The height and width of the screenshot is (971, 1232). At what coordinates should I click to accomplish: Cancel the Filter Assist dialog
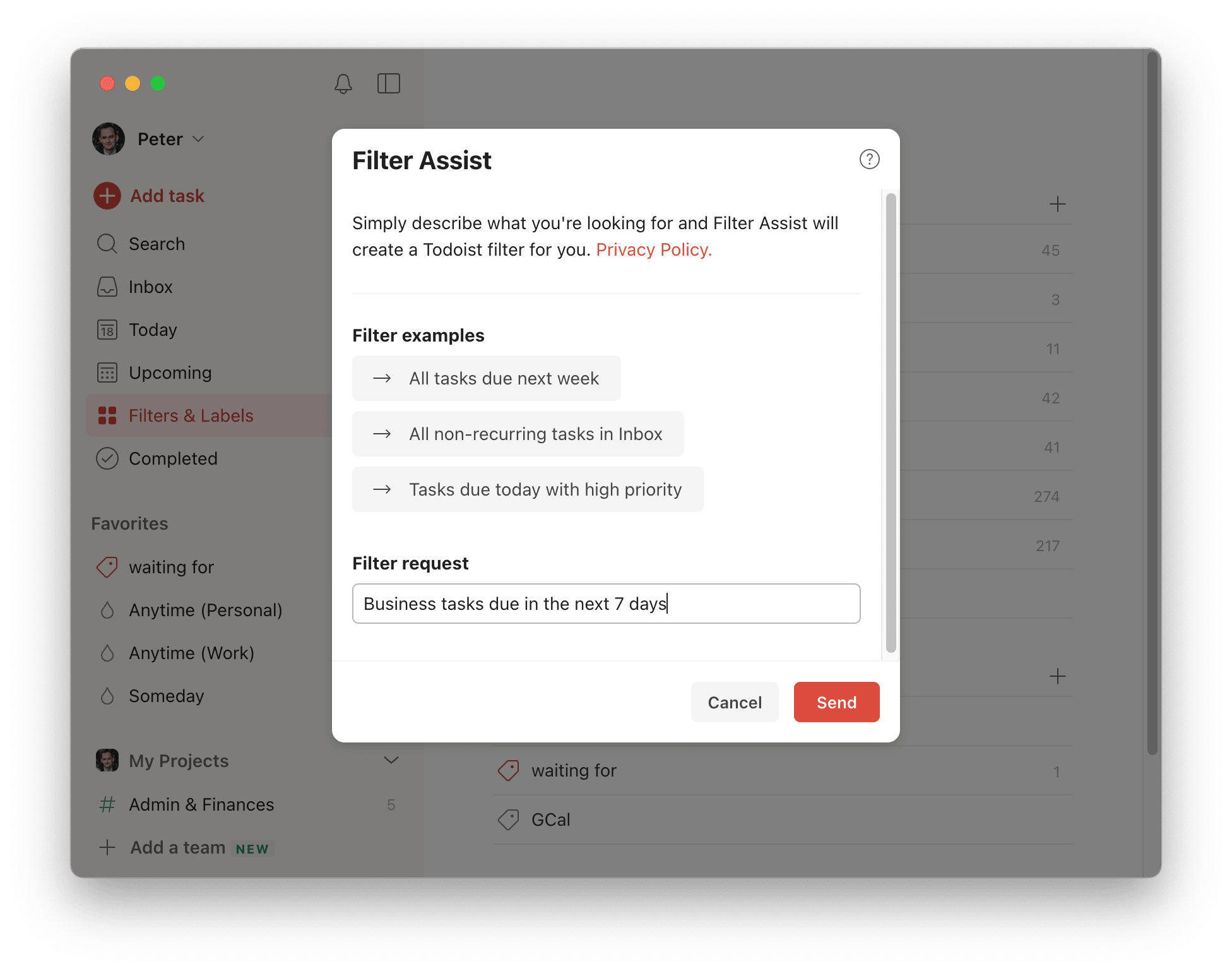click(735, 702)
